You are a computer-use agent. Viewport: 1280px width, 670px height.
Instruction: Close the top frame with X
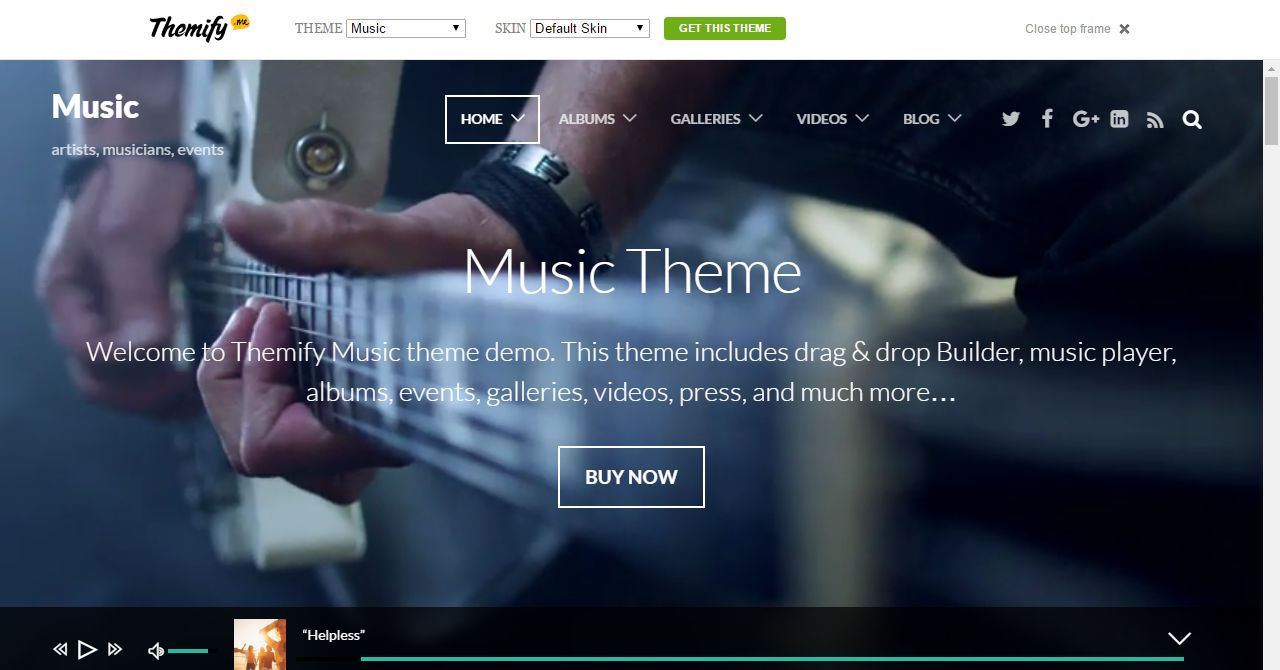(x=1125, y=29)
